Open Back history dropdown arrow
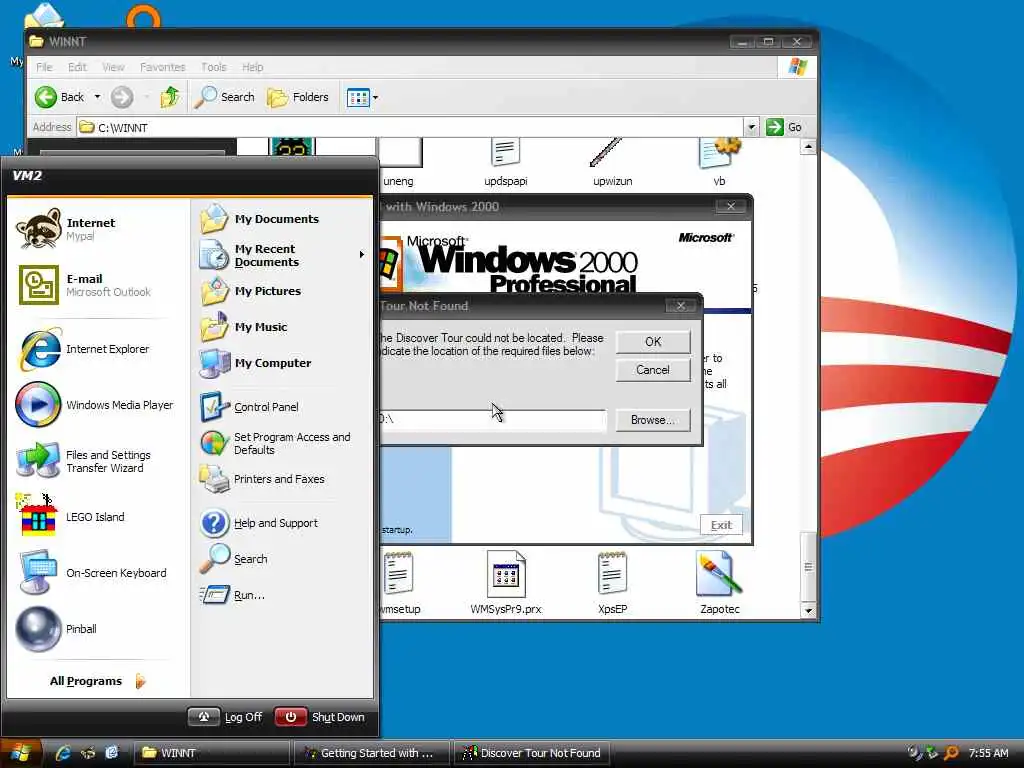Screen dimensions: 1024x768 point(97,97)
